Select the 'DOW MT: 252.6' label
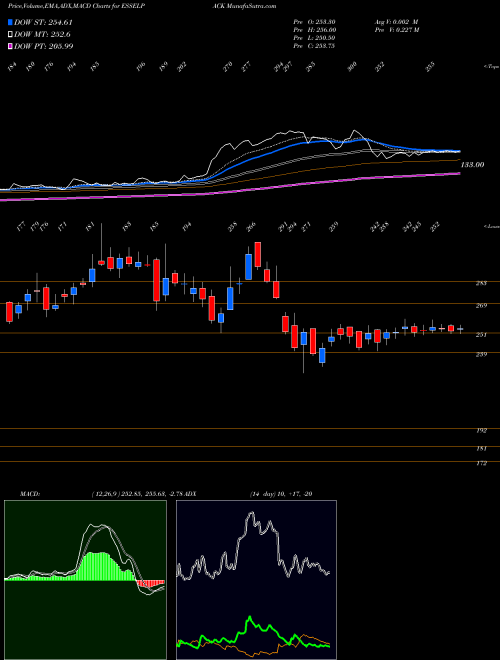 [x=42, y=35]
